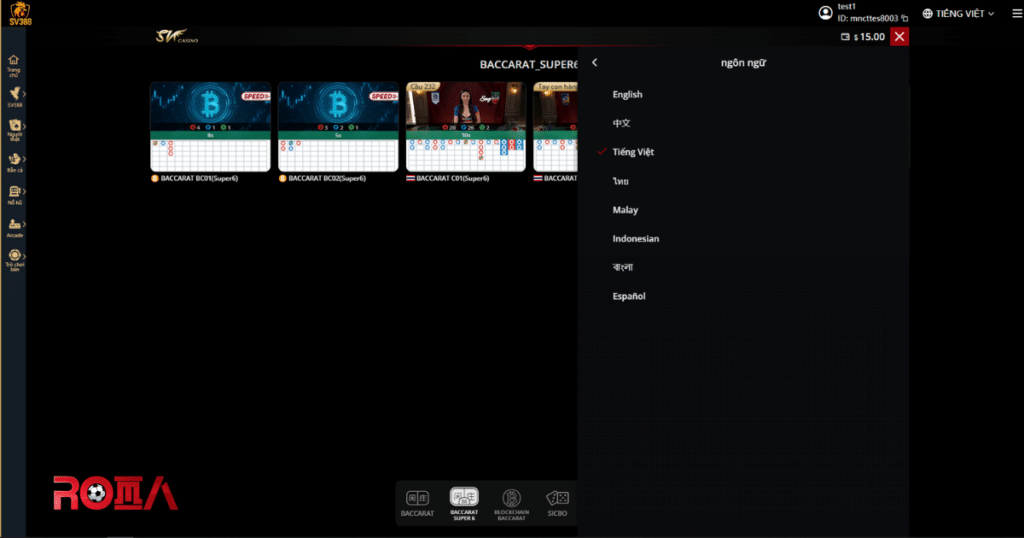Open the hamburger menu at top right
Screen dimensions: 1024x538
1017,13
